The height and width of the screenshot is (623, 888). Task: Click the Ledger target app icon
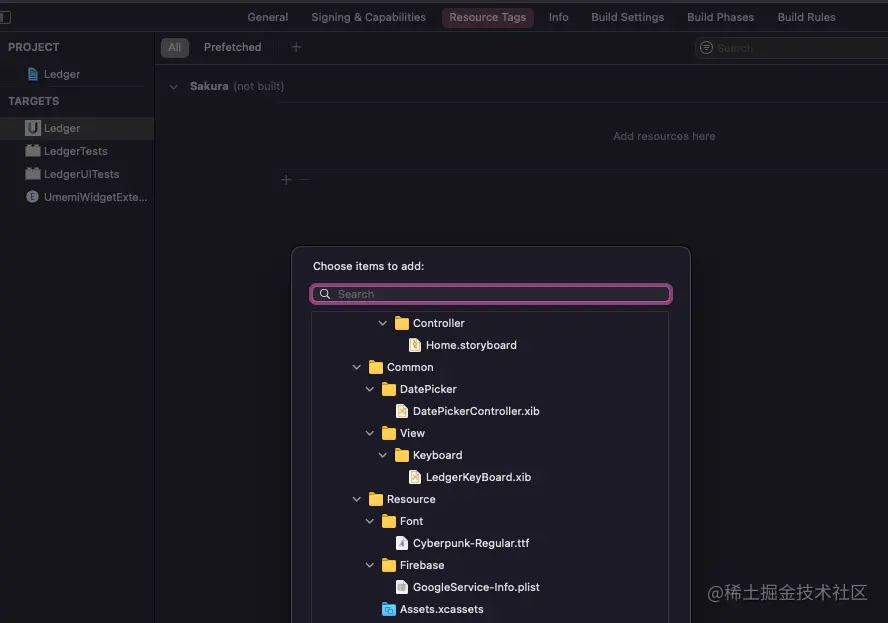[x=33, y=128]
